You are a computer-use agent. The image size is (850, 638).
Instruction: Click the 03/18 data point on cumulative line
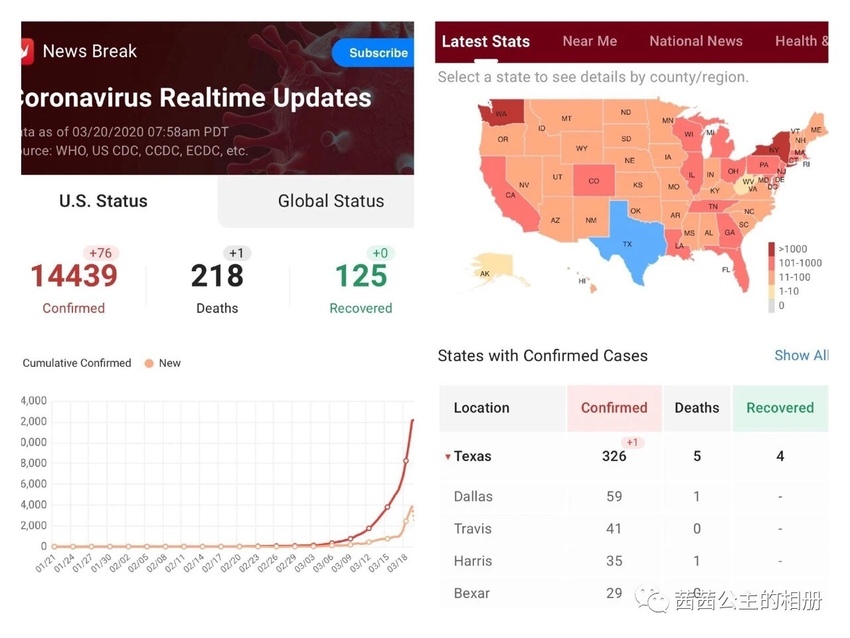click(x=406, y=461)
